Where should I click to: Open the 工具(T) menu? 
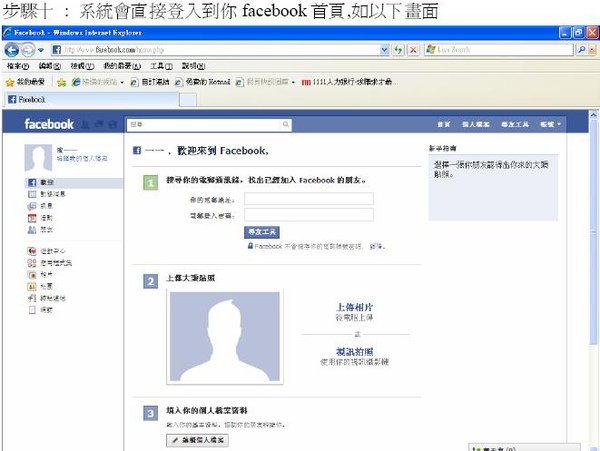coord(161,66)
